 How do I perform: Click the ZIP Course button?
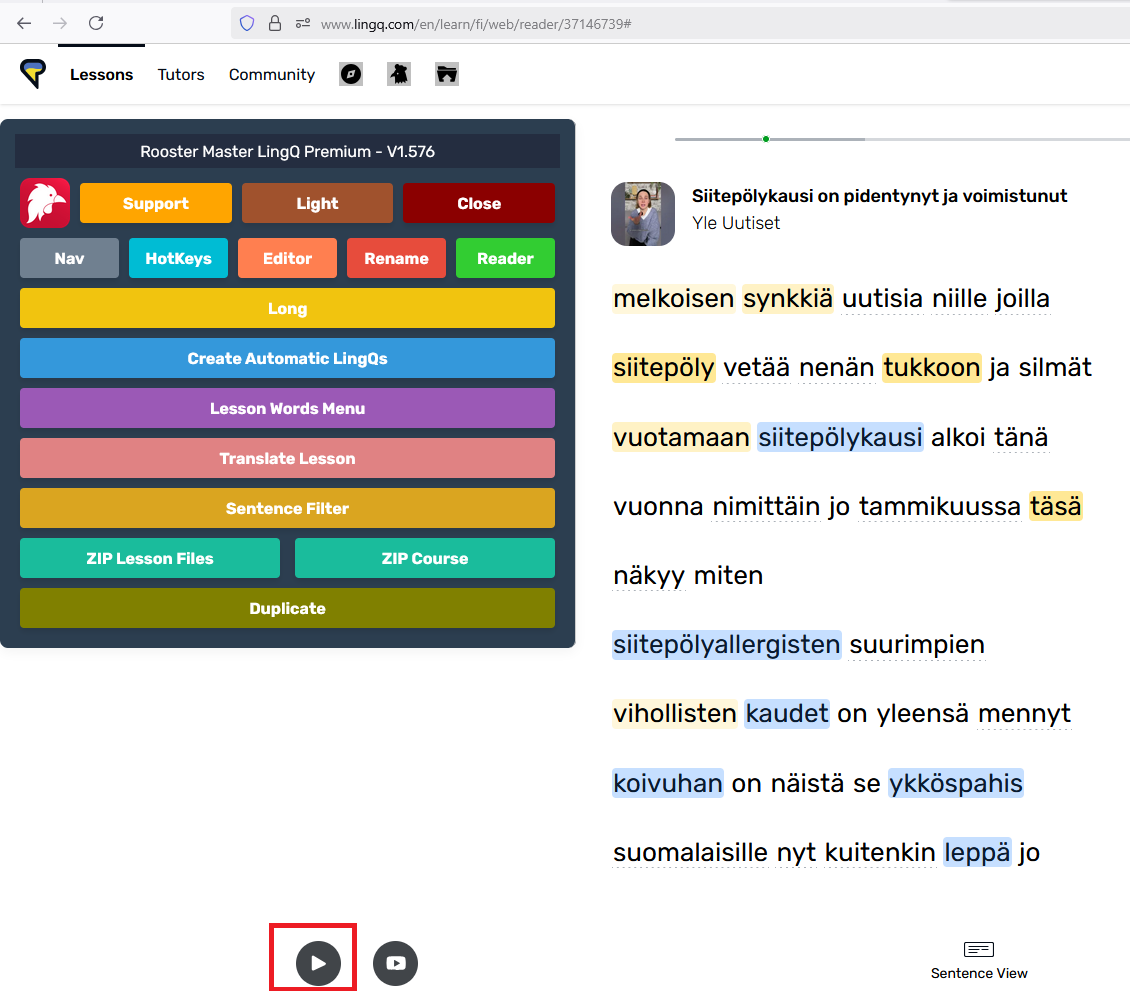tap(424, 558)
